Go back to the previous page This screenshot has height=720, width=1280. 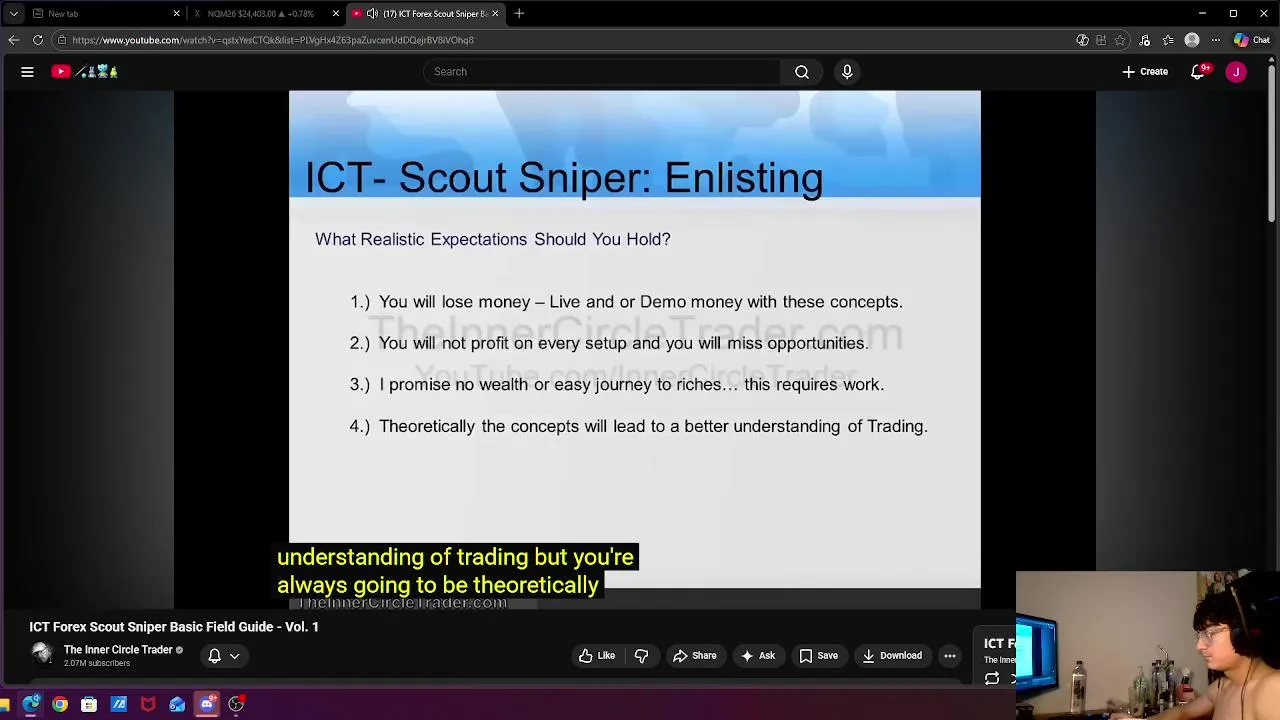coord(13,40)
